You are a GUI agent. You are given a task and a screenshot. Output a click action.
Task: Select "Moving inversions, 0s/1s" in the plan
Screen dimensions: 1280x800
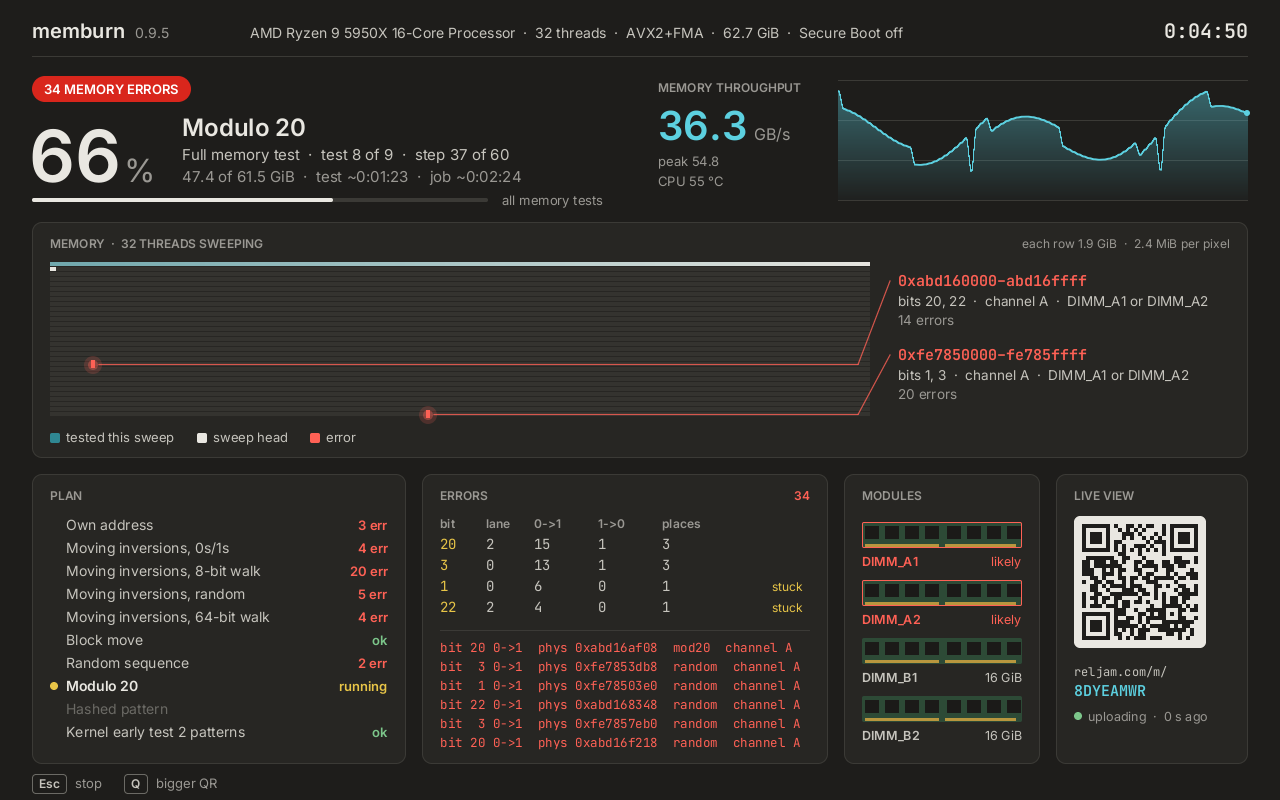click(218, 548)
